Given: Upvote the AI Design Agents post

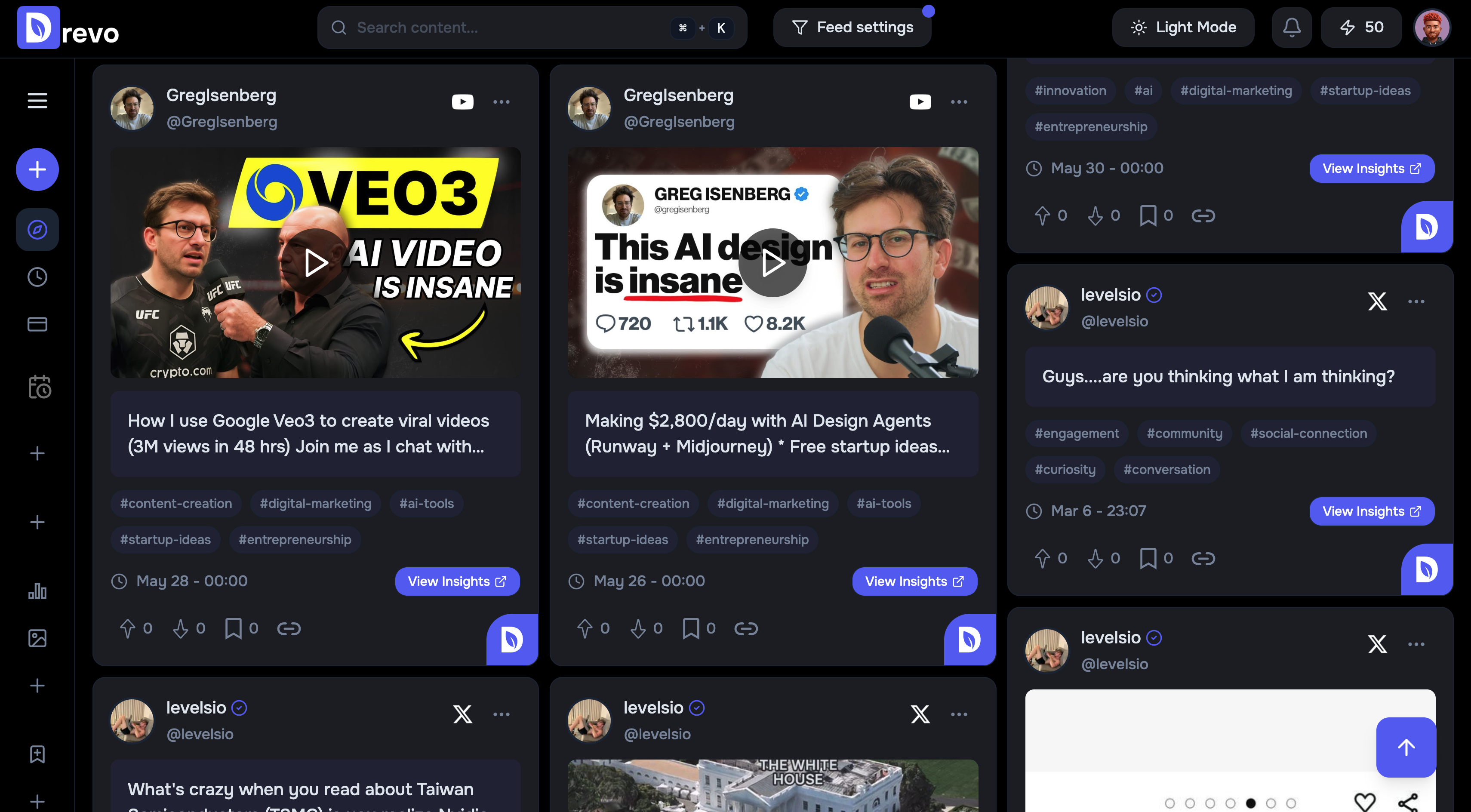Looking at the screenshot, I should [585, 627].
